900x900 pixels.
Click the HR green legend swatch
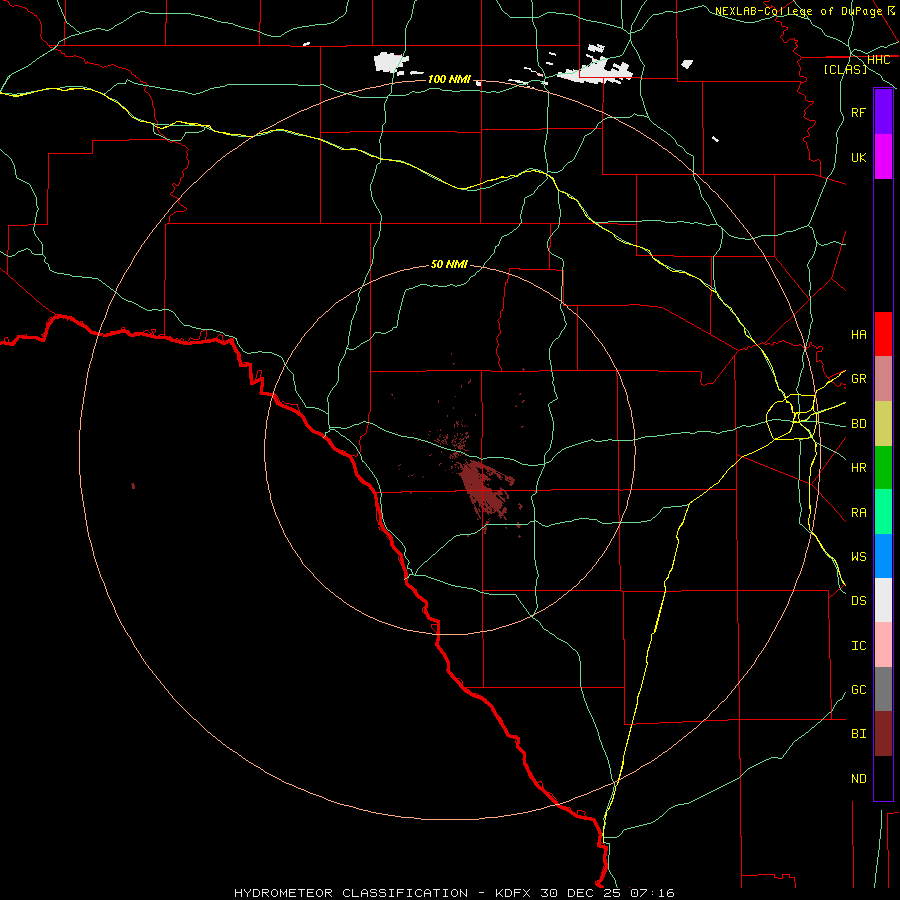click(883, 467)
